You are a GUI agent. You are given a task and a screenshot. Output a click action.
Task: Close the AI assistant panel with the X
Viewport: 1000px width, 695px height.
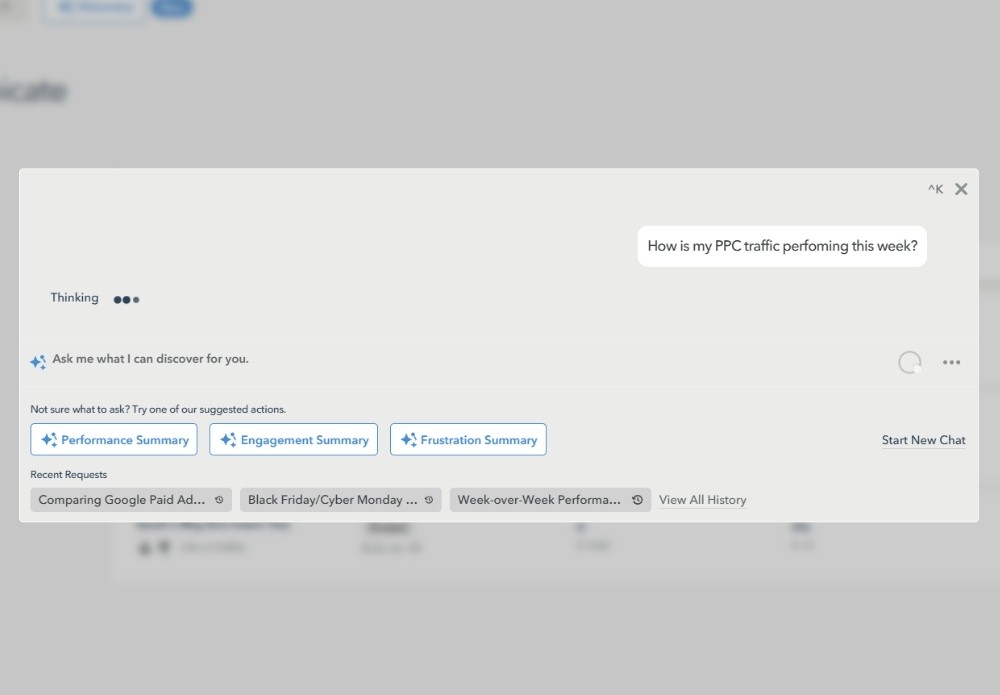coord(961,188)
